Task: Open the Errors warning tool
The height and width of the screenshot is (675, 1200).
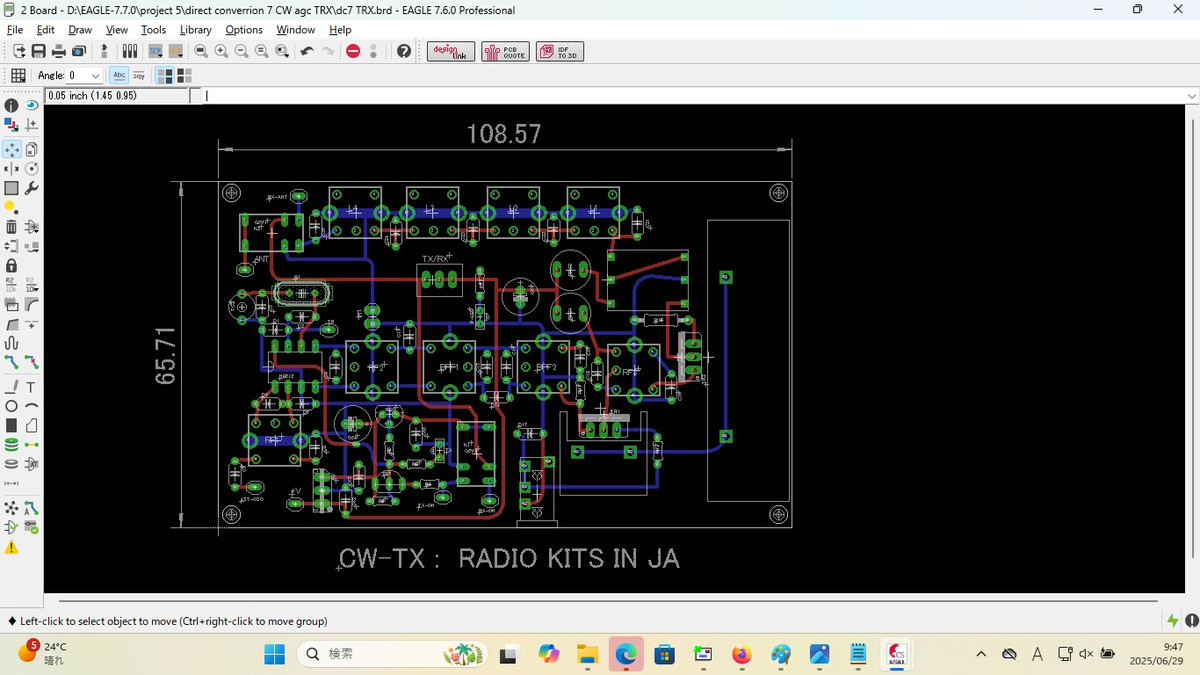Action: point(11,548)
